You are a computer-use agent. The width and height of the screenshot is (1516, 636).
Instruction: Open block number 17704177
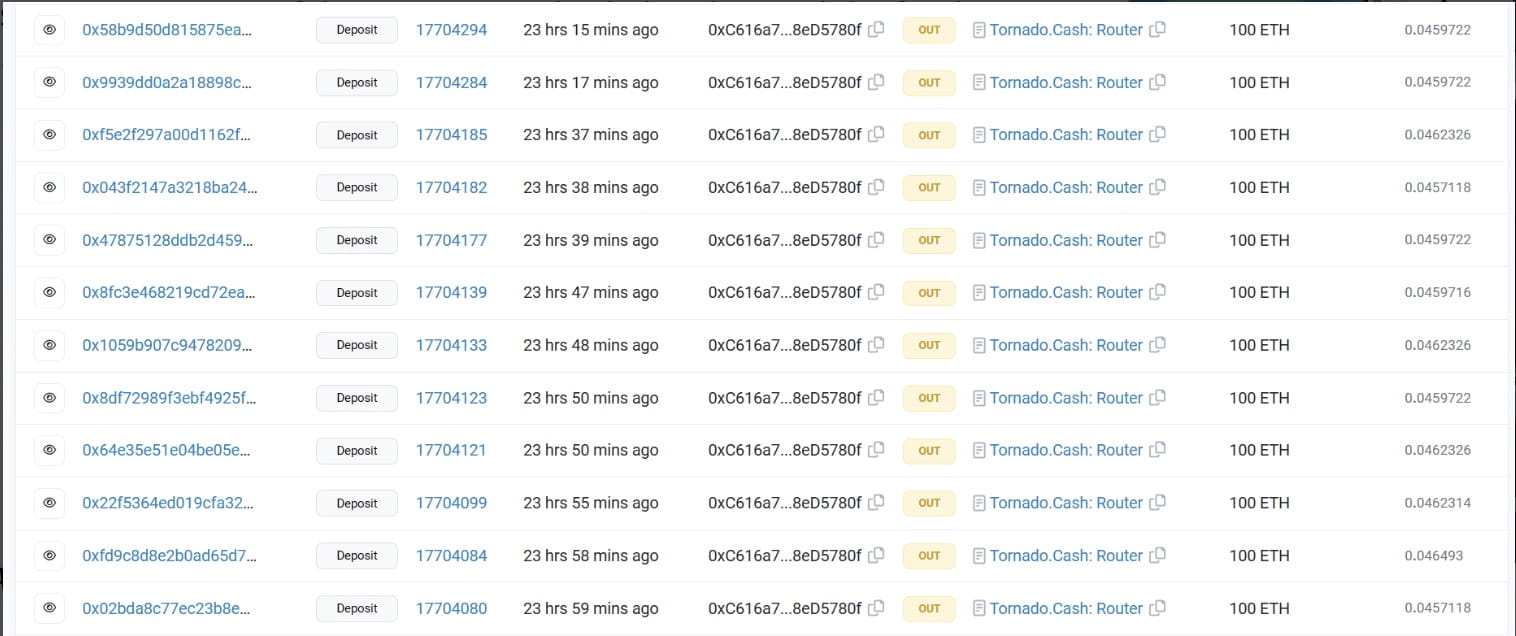[451, 240]
